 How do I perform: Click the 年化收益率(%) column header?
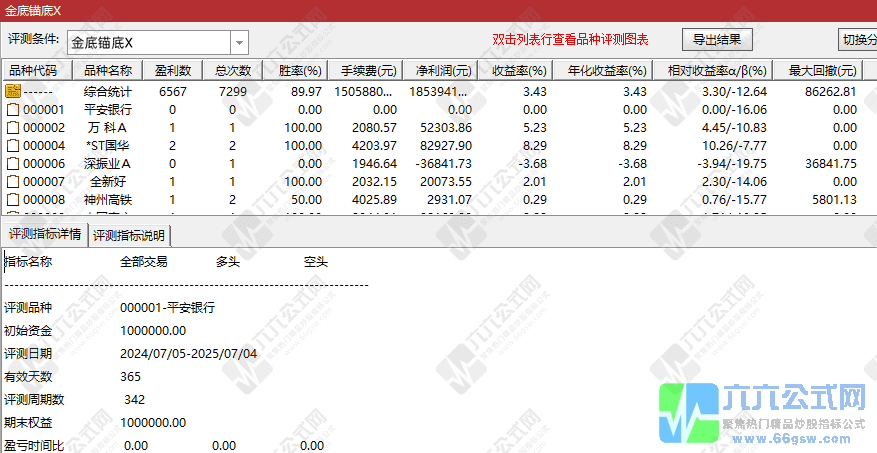coord(604,71)
